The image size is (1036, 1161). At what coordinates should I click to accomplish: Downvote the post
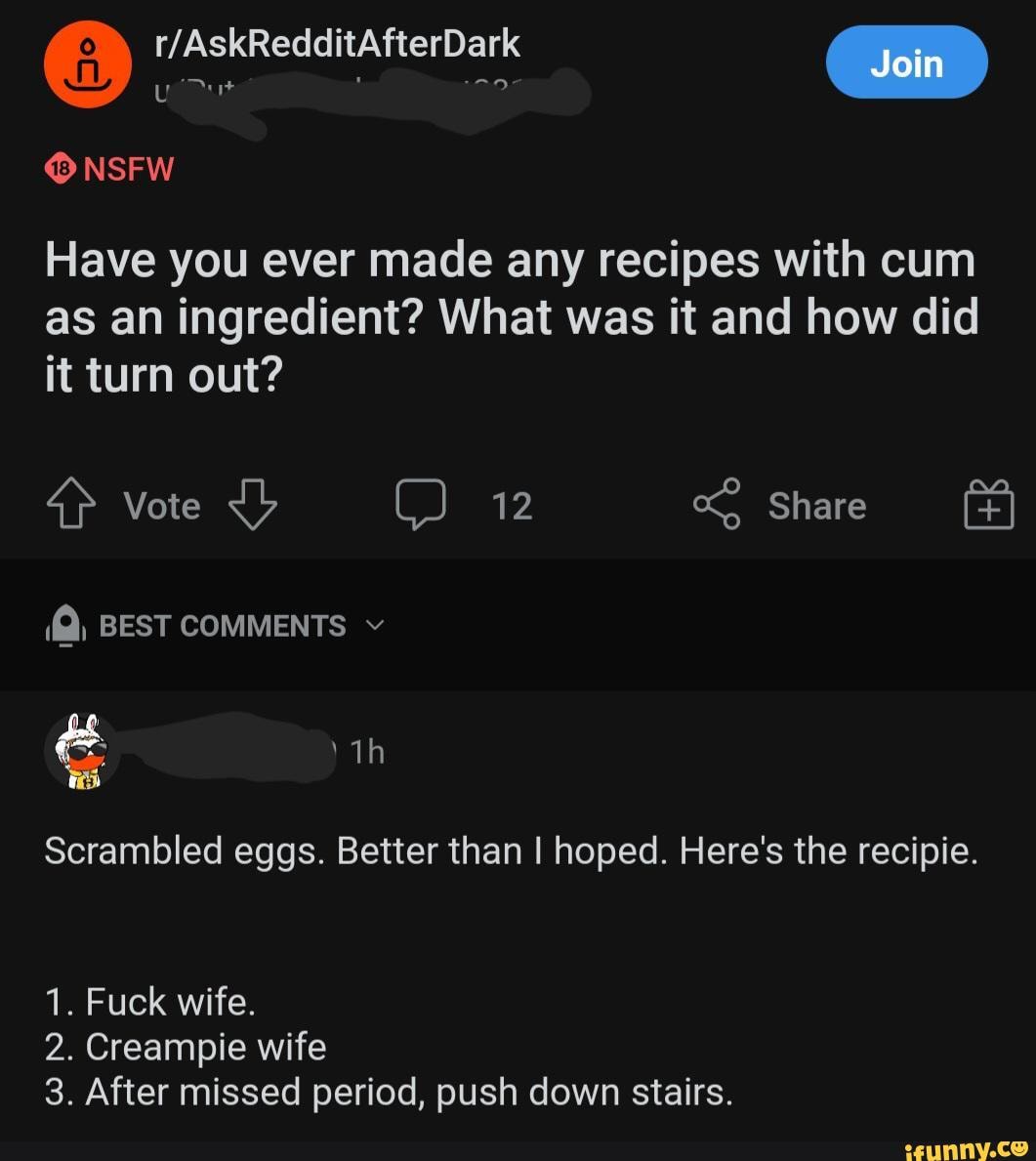253,504
